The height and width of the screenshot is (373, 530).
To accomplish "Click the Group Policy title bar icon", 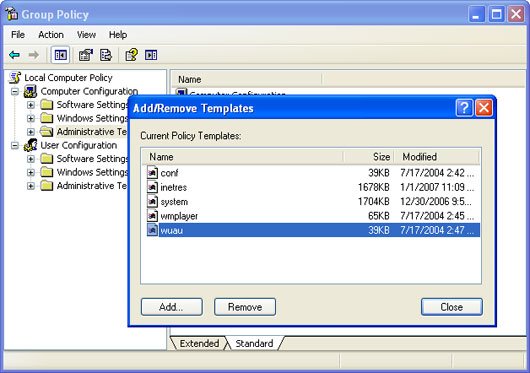I will coord(12,14).
